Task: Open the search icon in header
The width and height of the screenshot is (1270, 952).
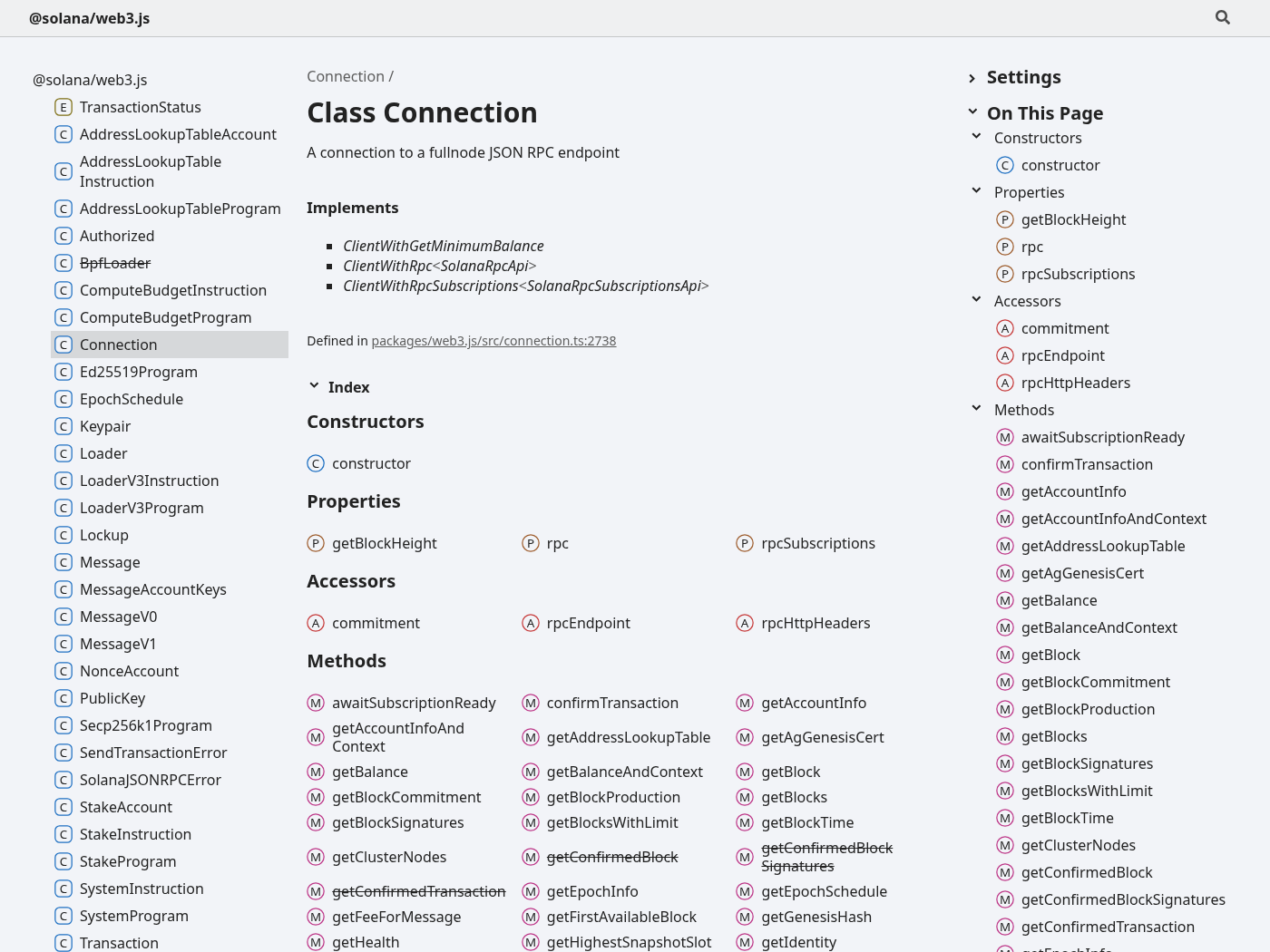Action: pos(1223,17)
